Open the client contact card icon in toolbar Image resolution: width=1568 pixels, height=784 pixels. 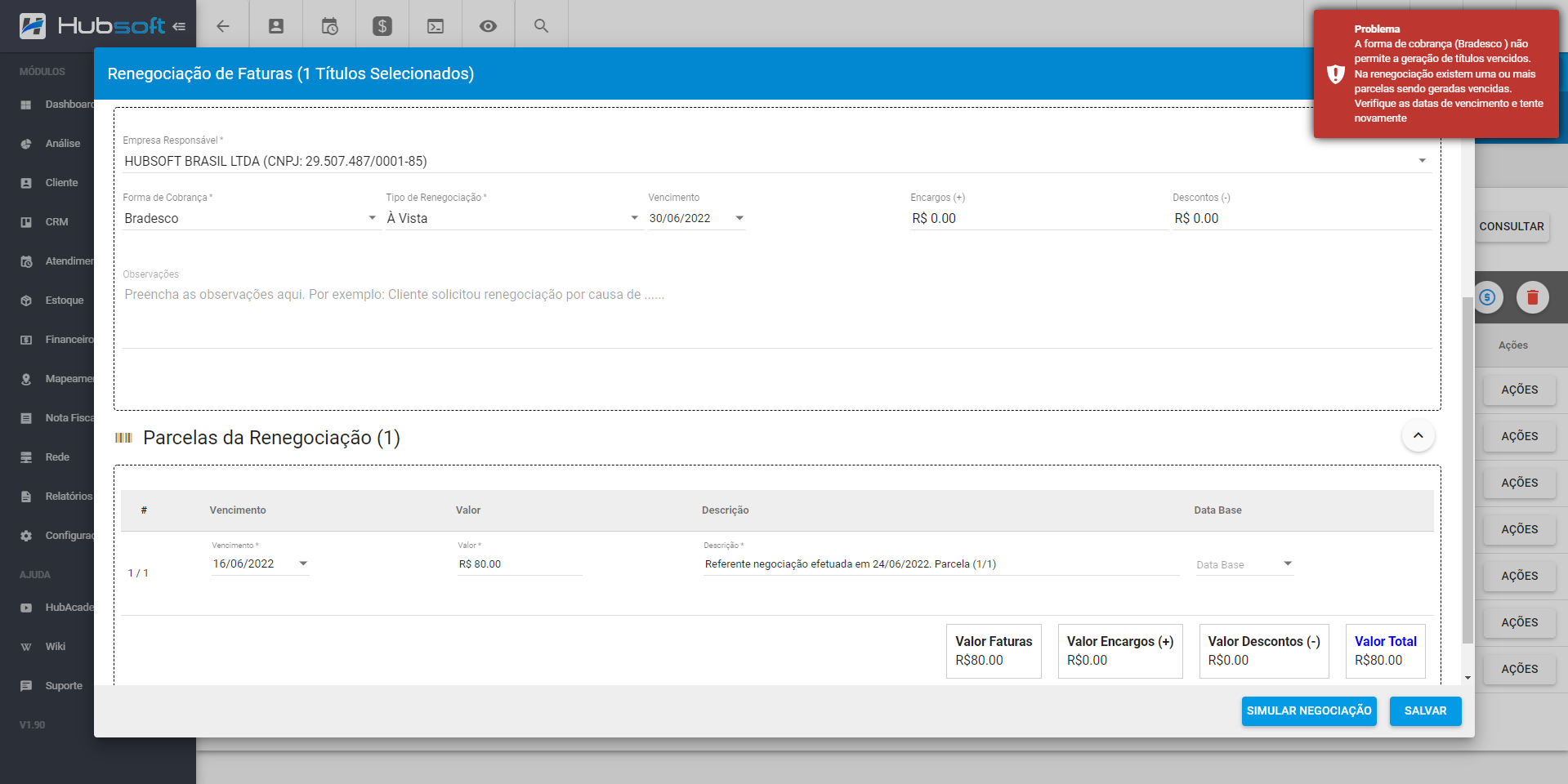[x=276, y=26]
